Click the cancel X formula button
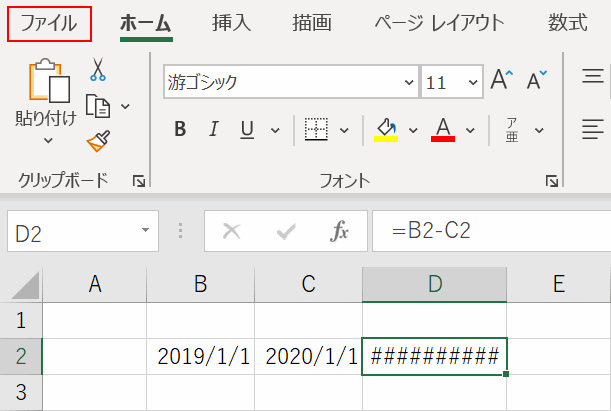 pyautogui.click(x=232, y=231)
